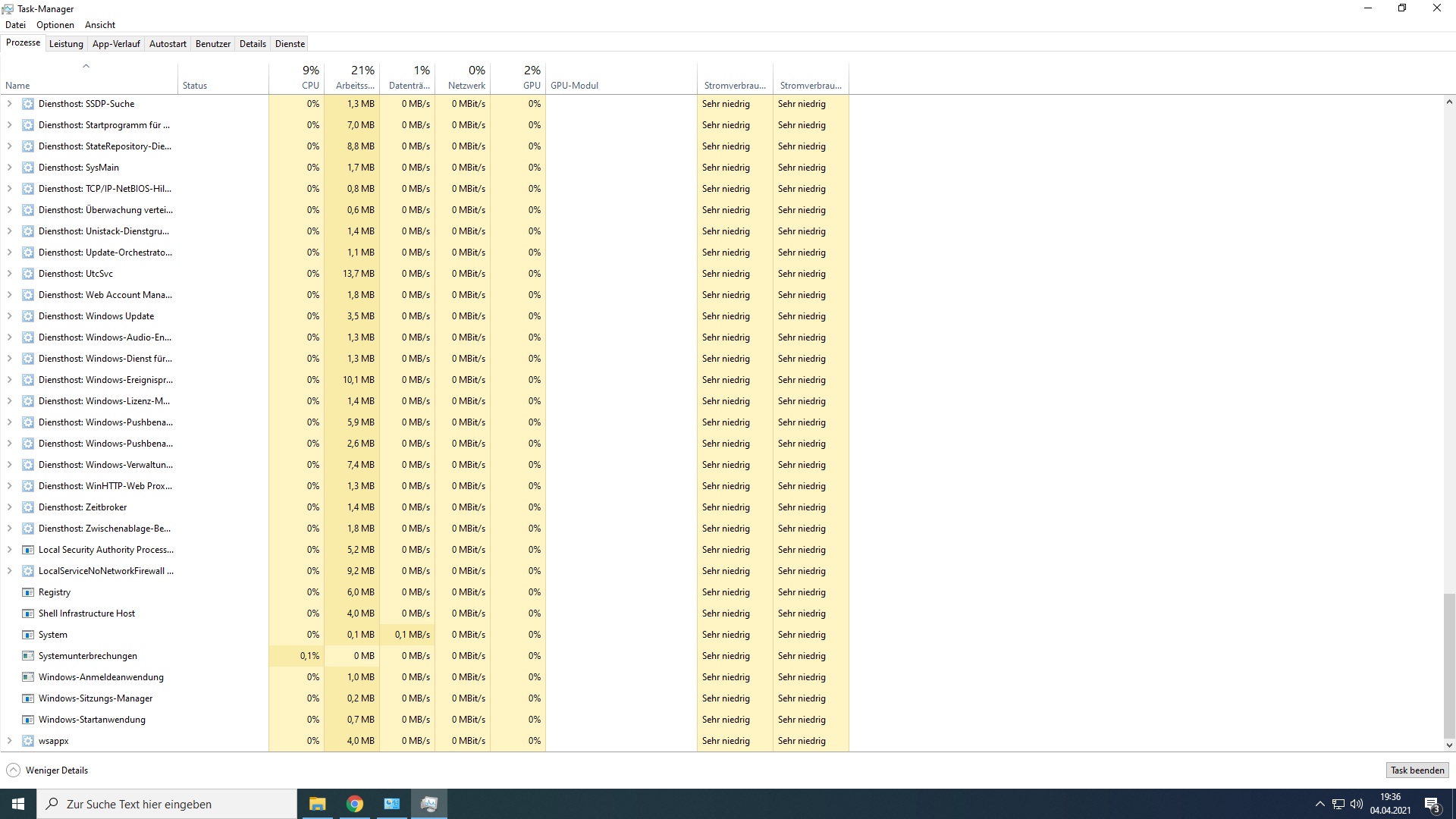This screenshot has width=1456, height=819.
Task: Open Google Chrome from the taskbar
Action: pos(354,803)
